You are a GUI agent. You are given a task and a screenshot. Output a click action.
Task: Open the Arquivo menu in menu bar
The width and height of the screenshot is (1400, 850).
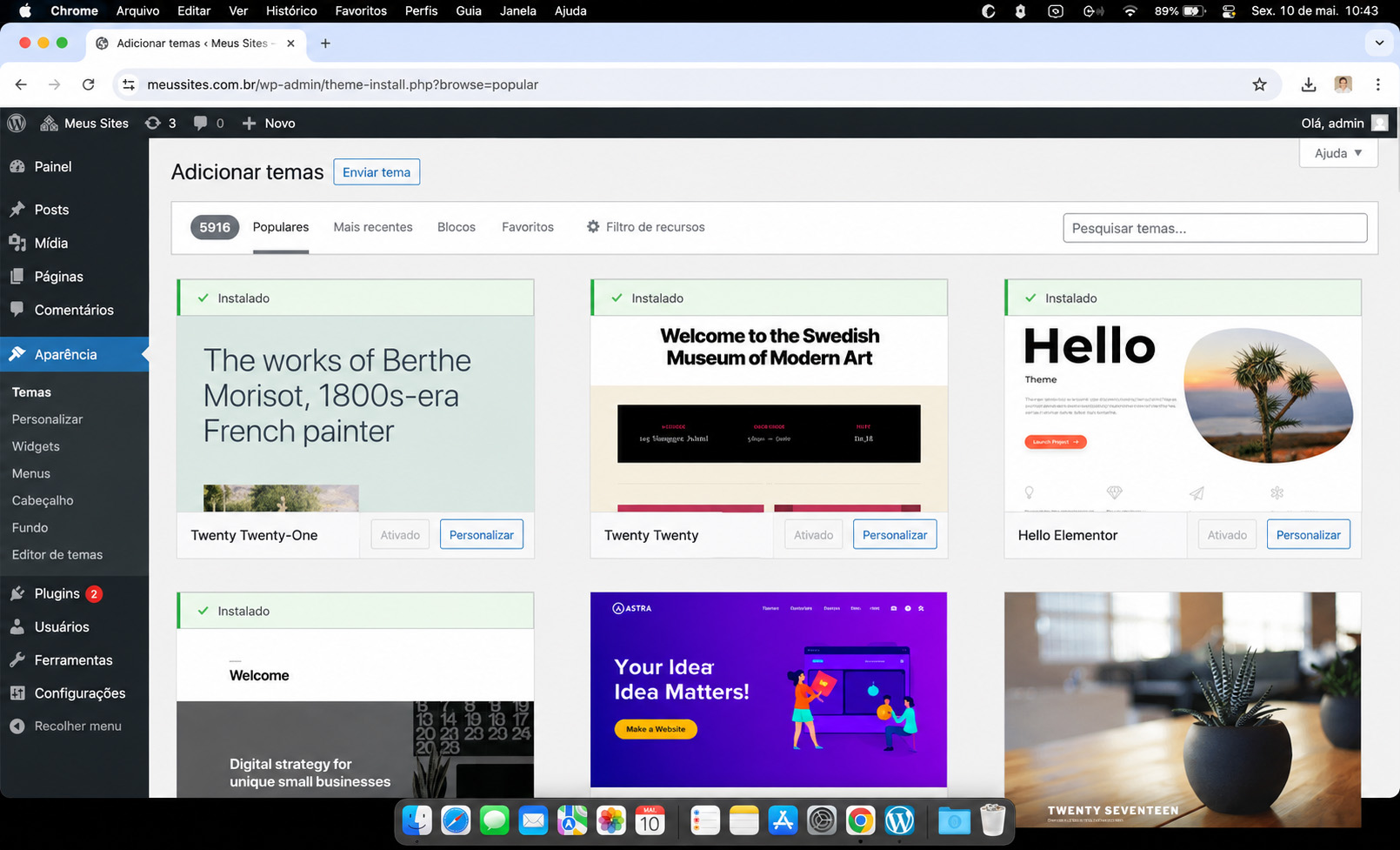137,11
